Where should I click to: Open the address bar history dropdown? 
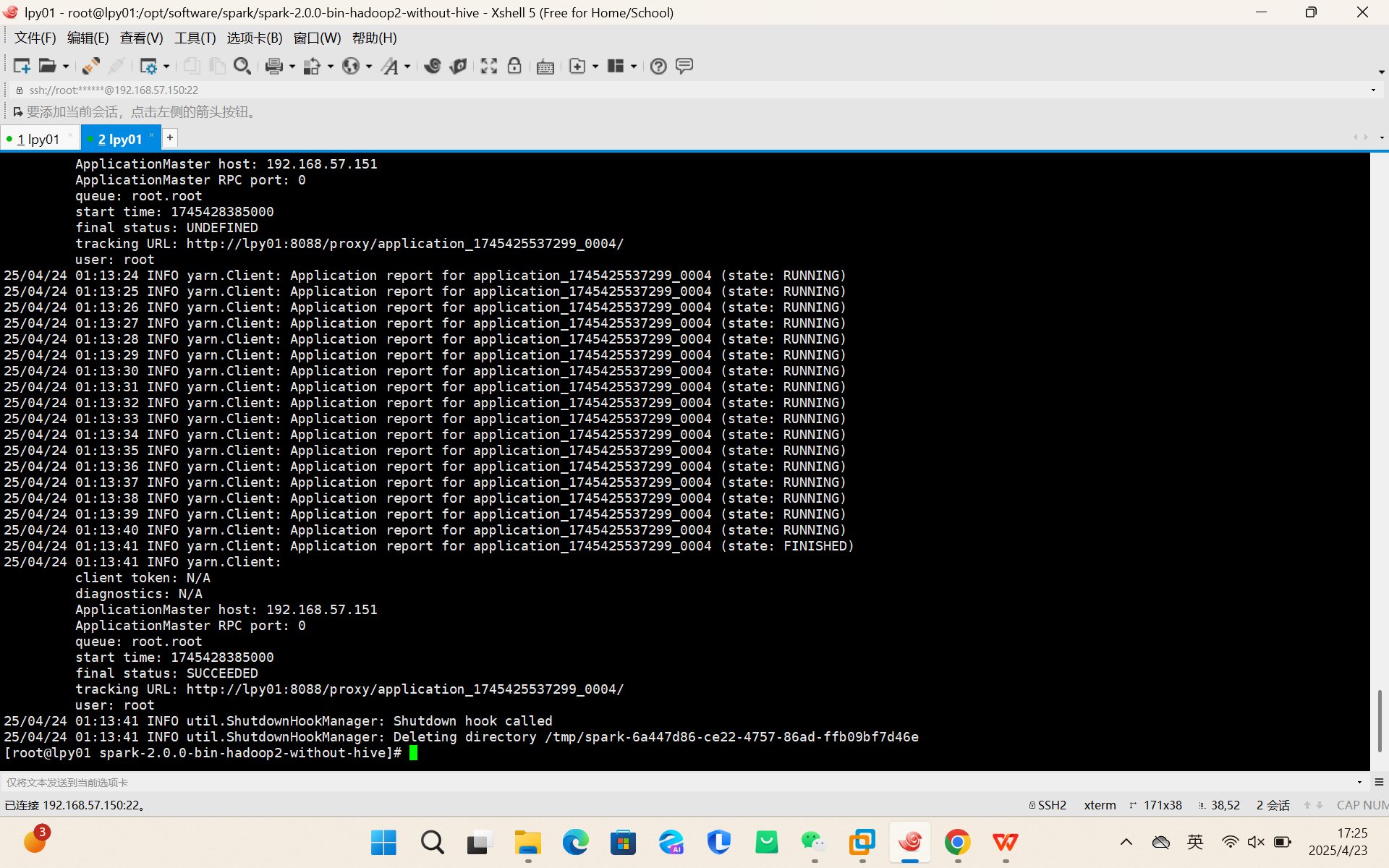click(x=1373, y=90)
